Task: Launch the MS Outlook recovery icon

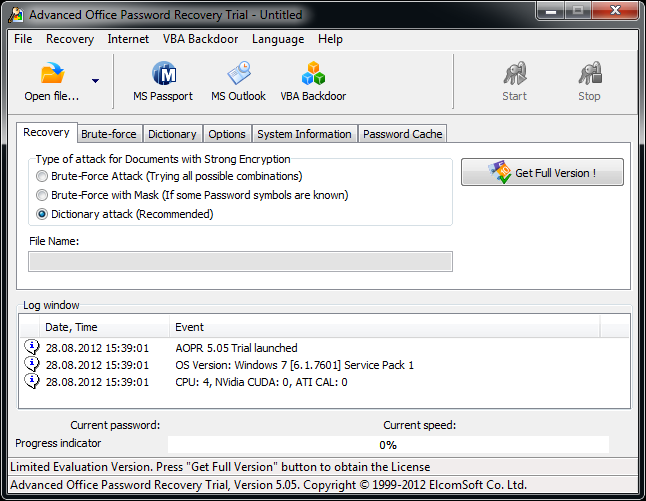Action: 239,73
